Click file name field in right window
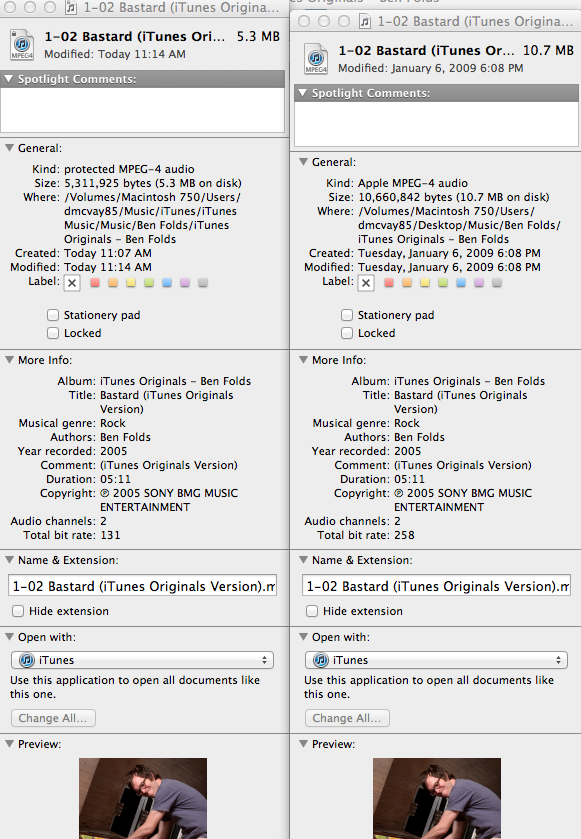This screenshot has height=839, width=581. point(437,586)
